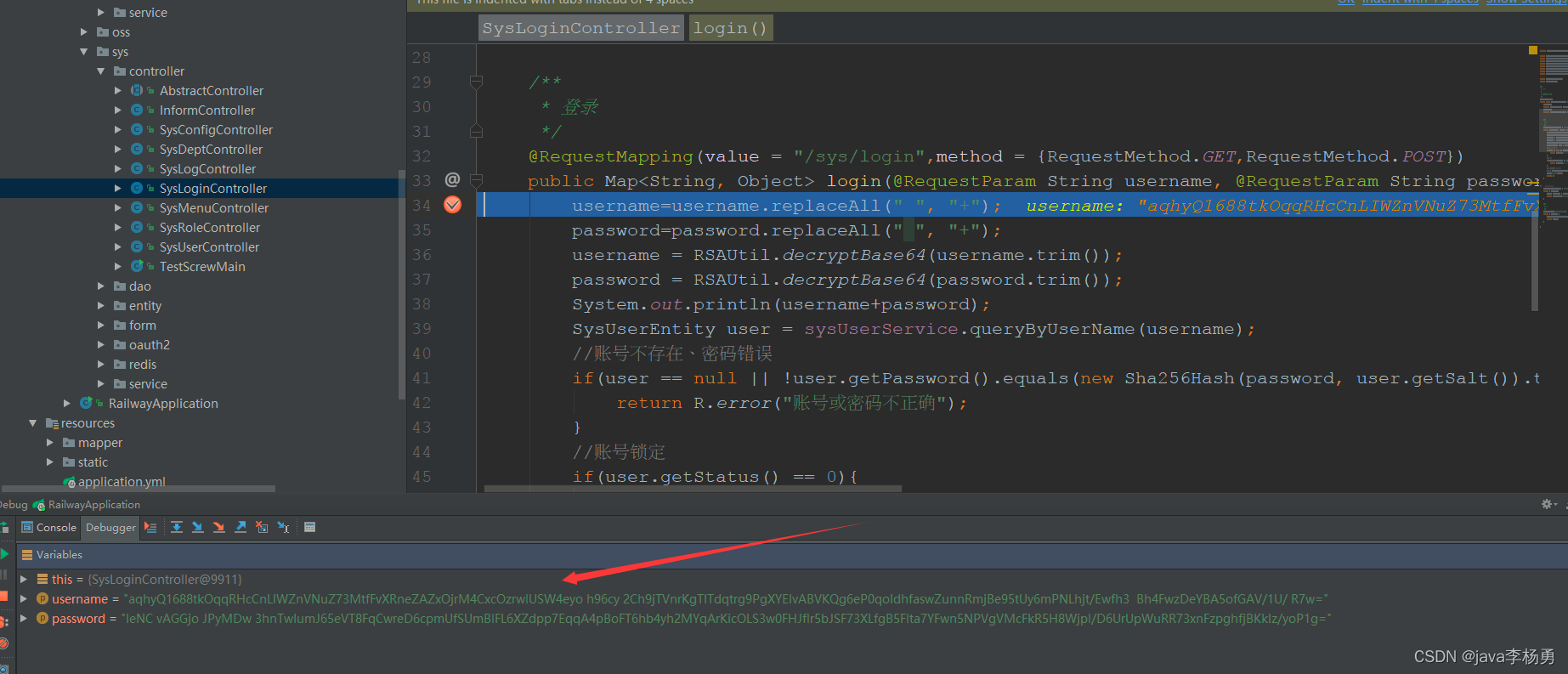Click the login() breadcrumb
The height and width of the screenshot is (674, 1568).
tap(730, 28)
